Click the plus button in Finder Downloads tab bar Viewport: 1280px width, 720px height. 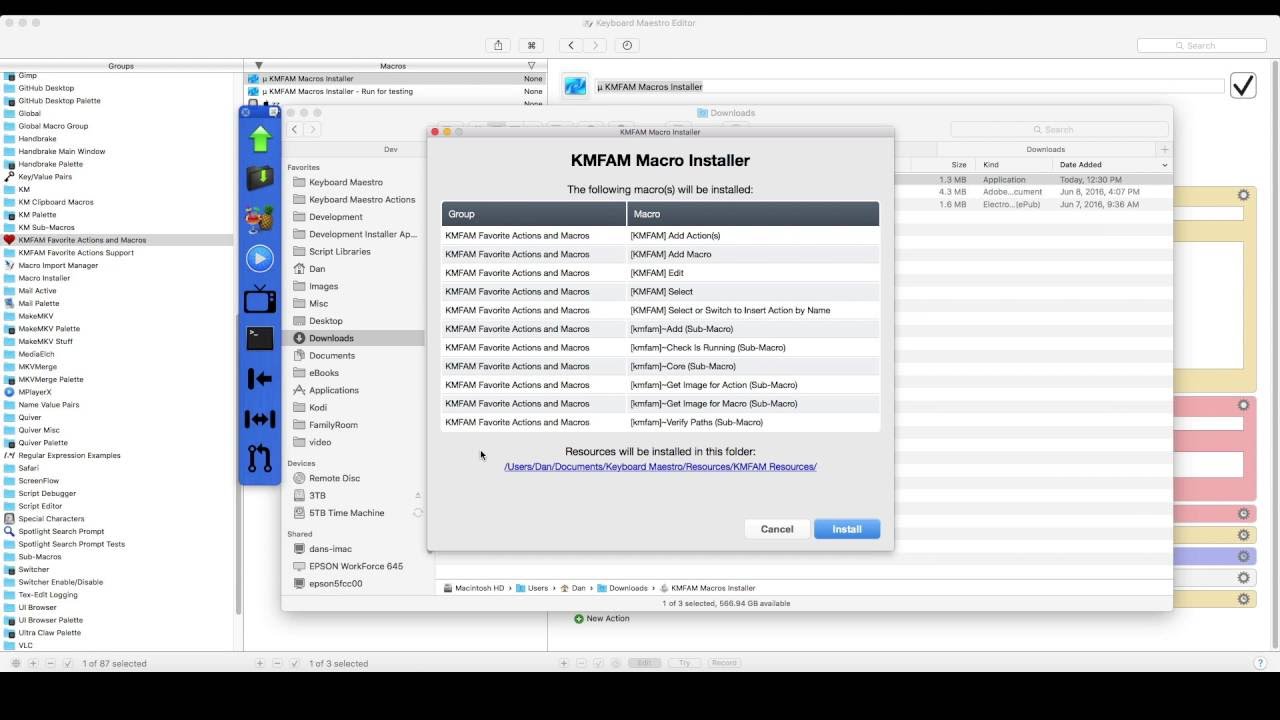1164,149
